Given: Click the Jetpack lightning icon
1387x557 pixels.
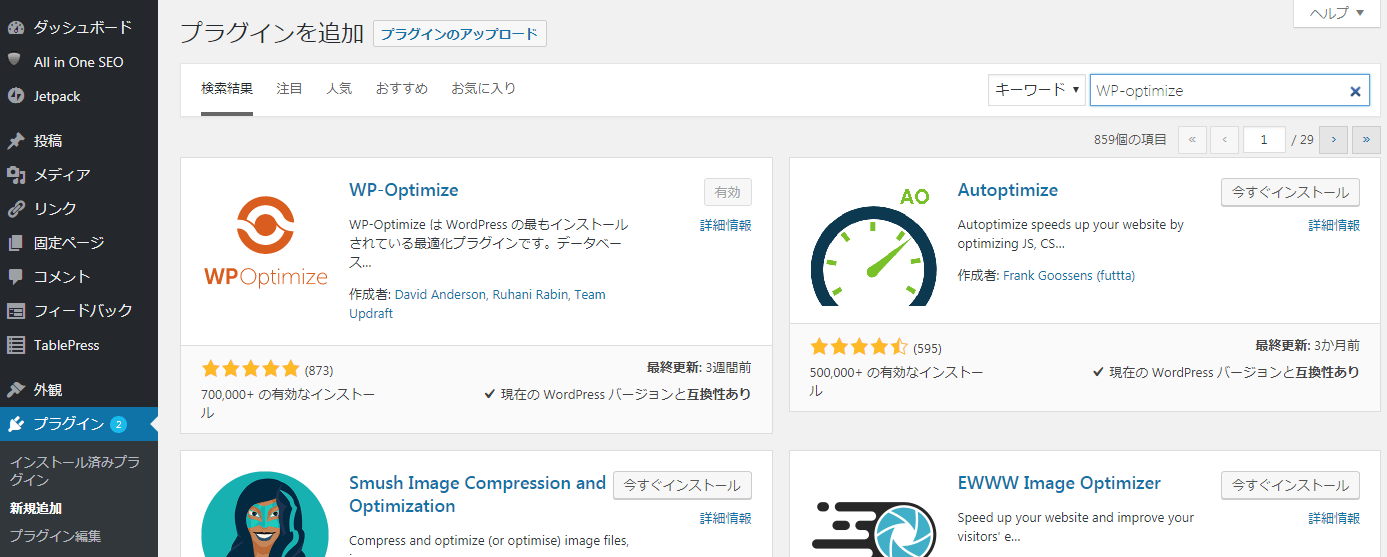Looking at the screenshot, I should (15, 96).
